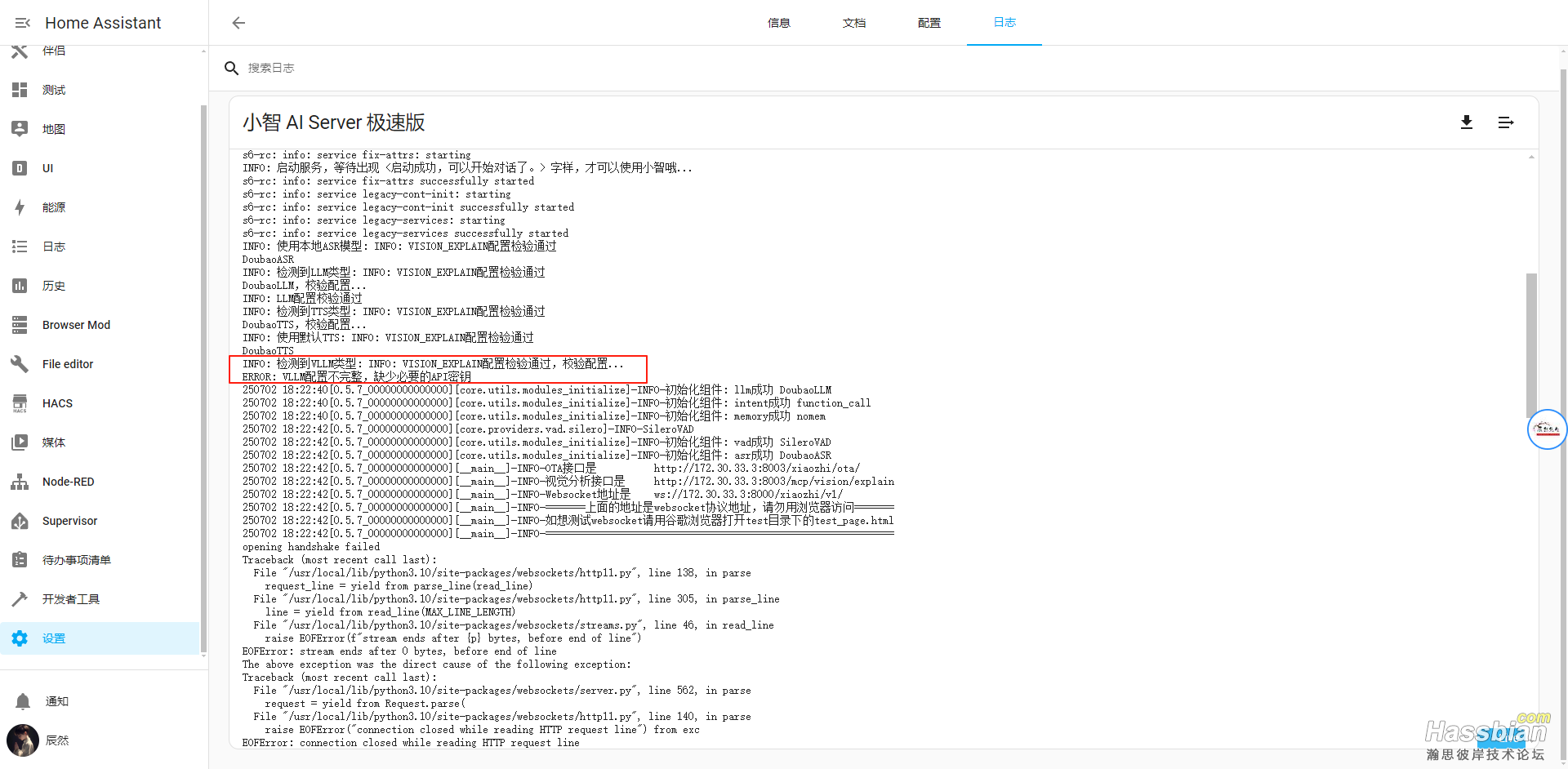Viewport: 1568px width, 769px height.
Task: Click the 视觉分析接口是 log line
Action: (568, 481)
